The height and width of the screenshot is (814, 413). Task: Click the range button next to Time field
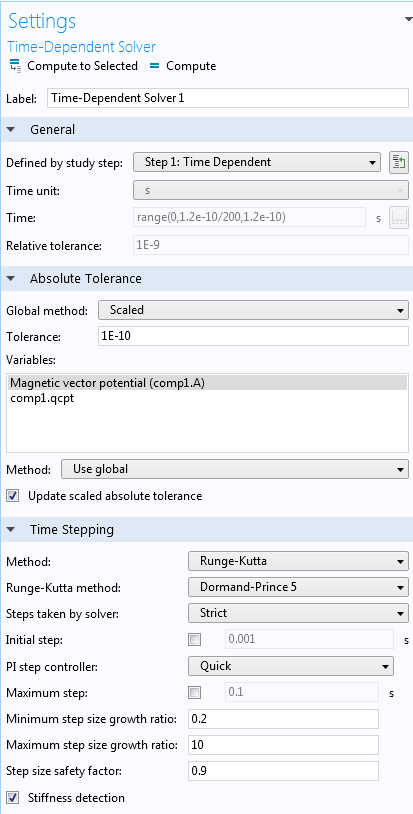pos(398,218)
